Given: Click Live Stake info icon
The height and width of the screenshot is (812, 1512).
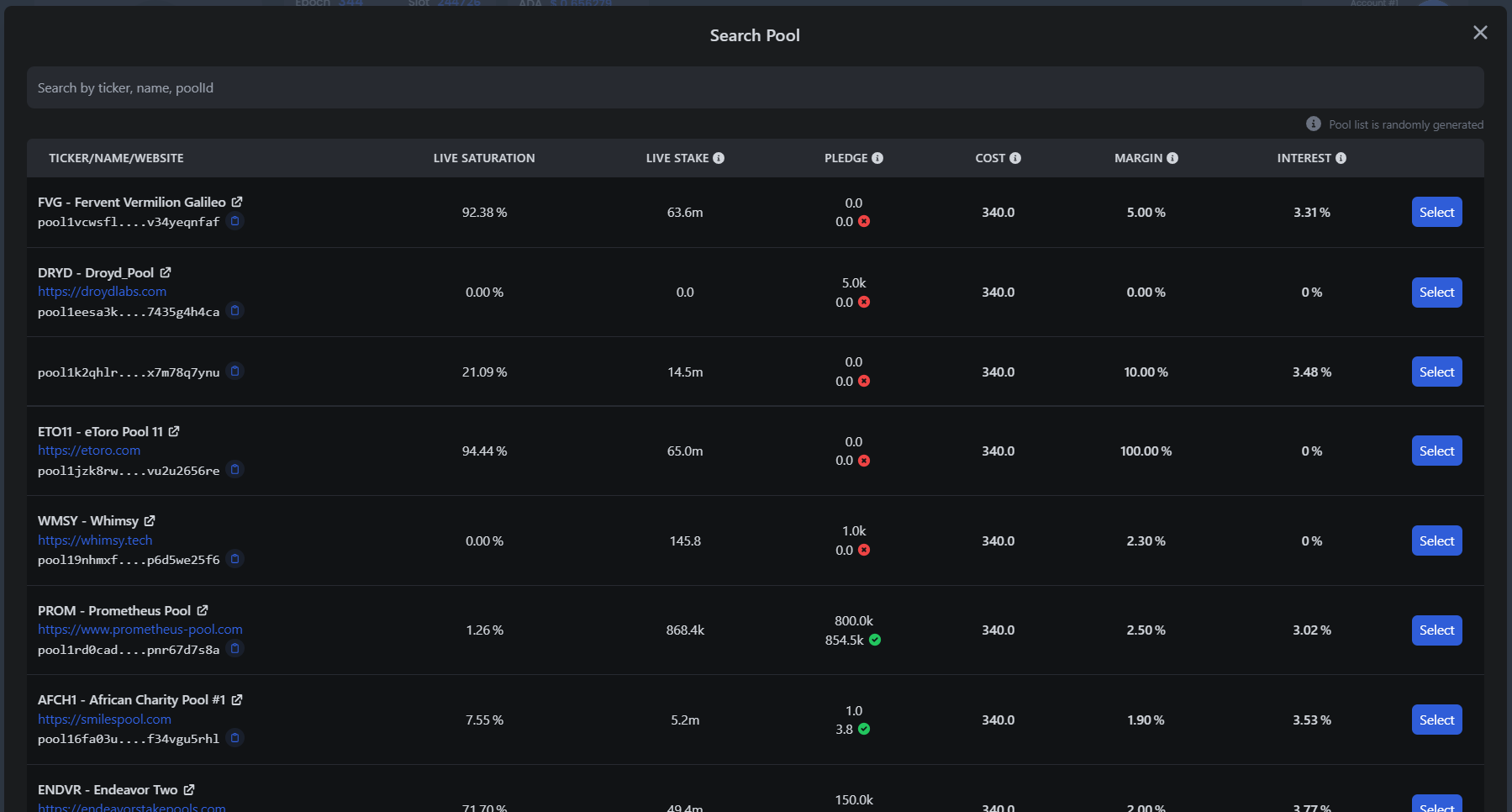Looking at the screenshot, I should tap(719, 158).
